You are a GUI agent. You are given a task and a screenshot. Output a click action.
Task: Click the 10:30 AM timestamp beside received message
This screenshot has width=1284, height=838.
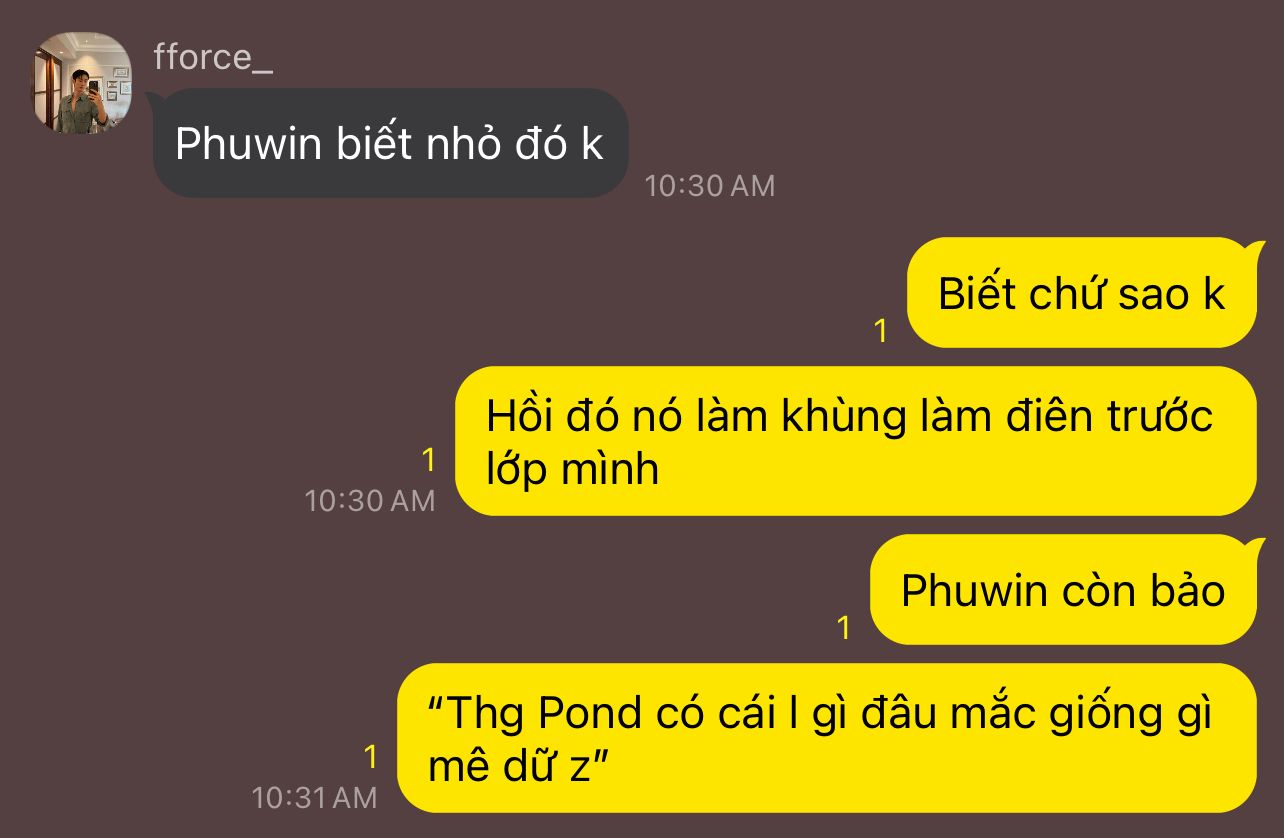click(709, 186)
